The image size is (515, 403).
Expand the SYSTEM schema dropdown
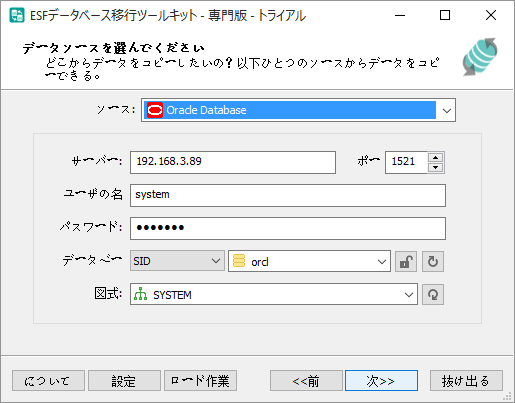click(x=409, y=295)
